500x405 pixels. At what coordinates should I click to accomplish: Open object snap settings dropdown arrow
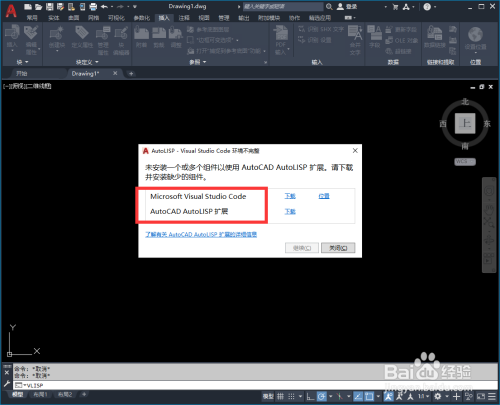(x=378, y=396)
